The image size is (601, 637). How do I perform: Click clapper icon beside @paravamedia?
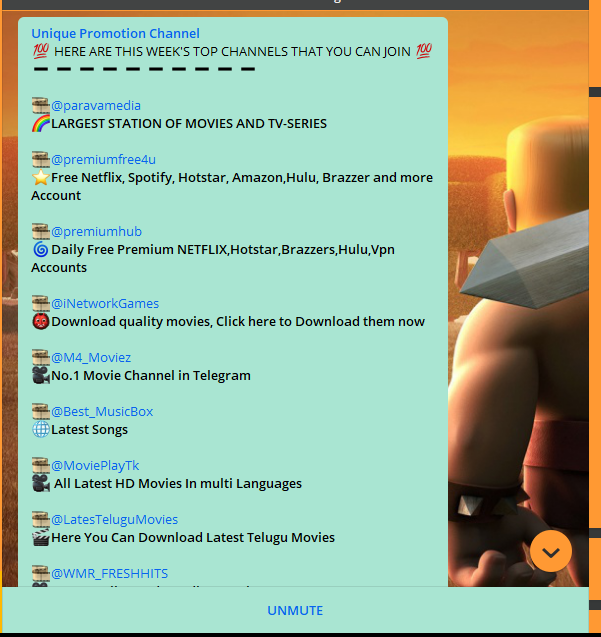(41, 106)
